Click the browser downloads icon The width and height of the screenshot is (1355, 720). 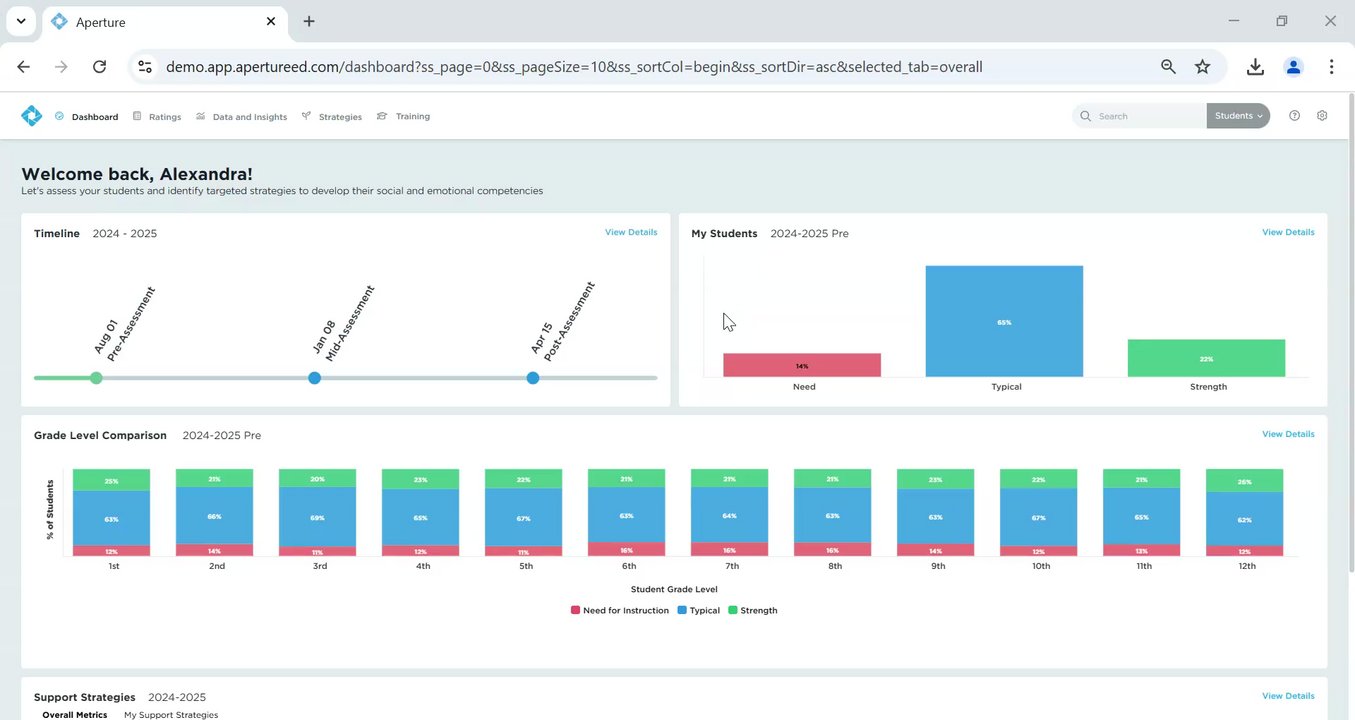click(1255, 67)
